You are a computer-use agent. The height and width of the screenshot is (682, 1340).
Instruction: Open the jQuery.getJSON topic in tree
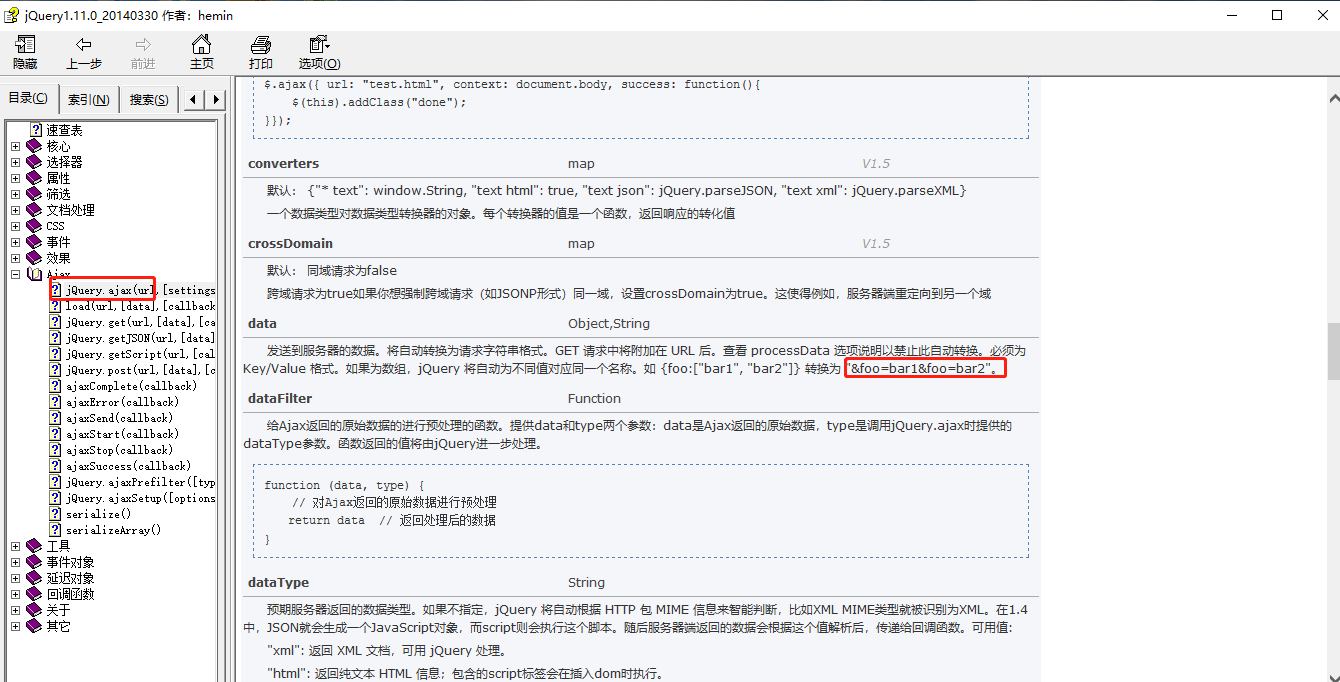pyautogui.click(x=140, y=338)
